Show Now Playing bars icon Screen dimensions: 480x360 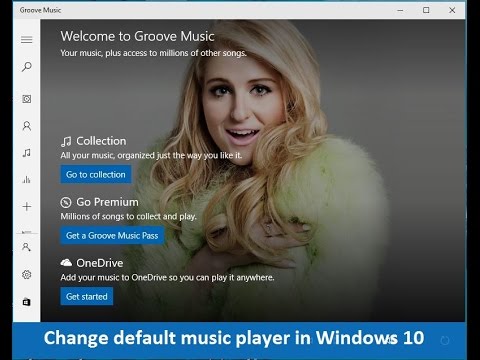[27, 180]
